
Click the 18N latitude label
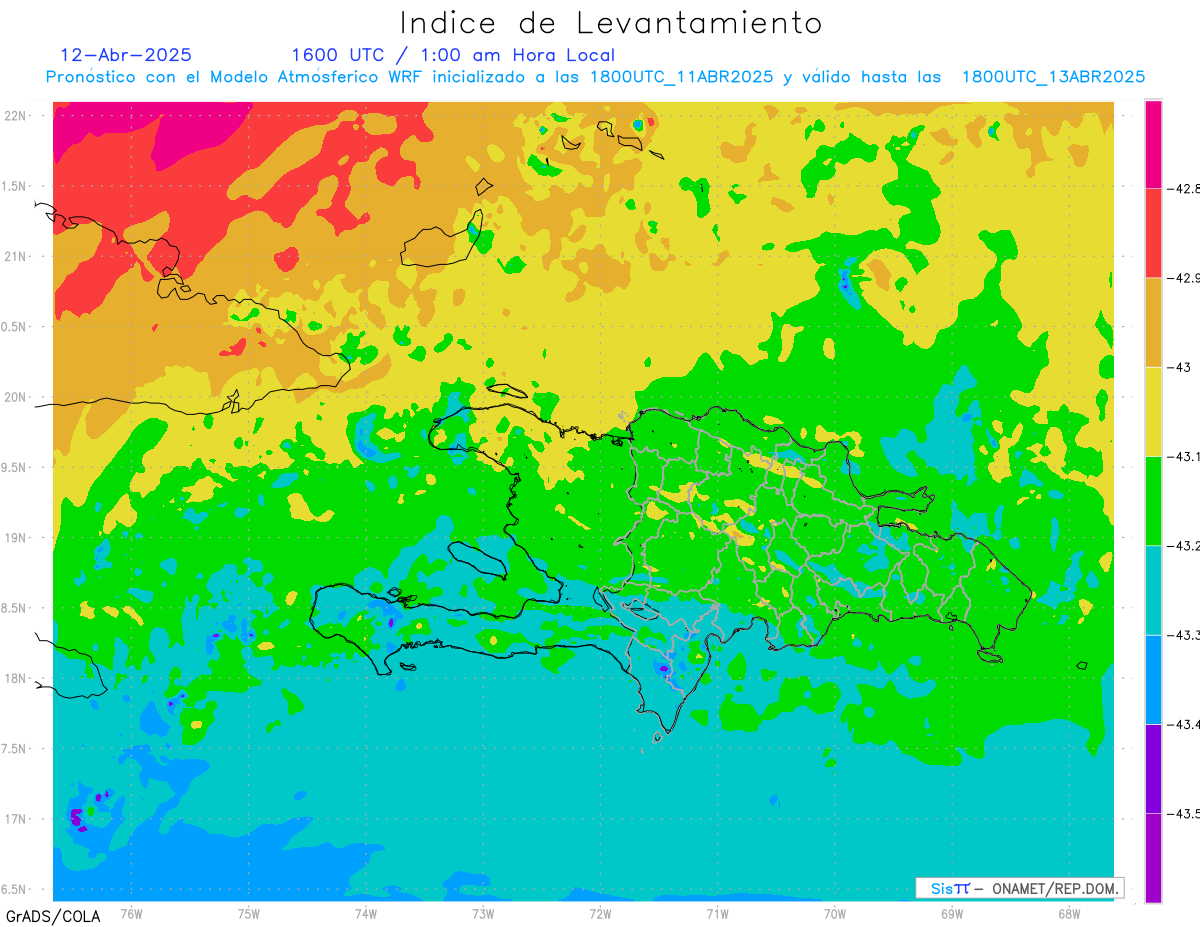tap(16, 679)
